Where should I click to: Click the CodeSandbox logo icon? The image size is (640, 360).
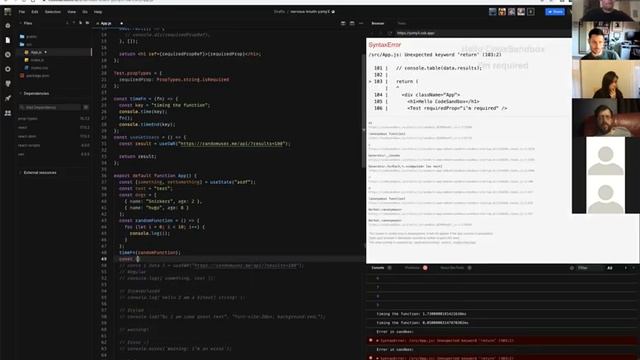pyautogui.click(x=7, y=11)
